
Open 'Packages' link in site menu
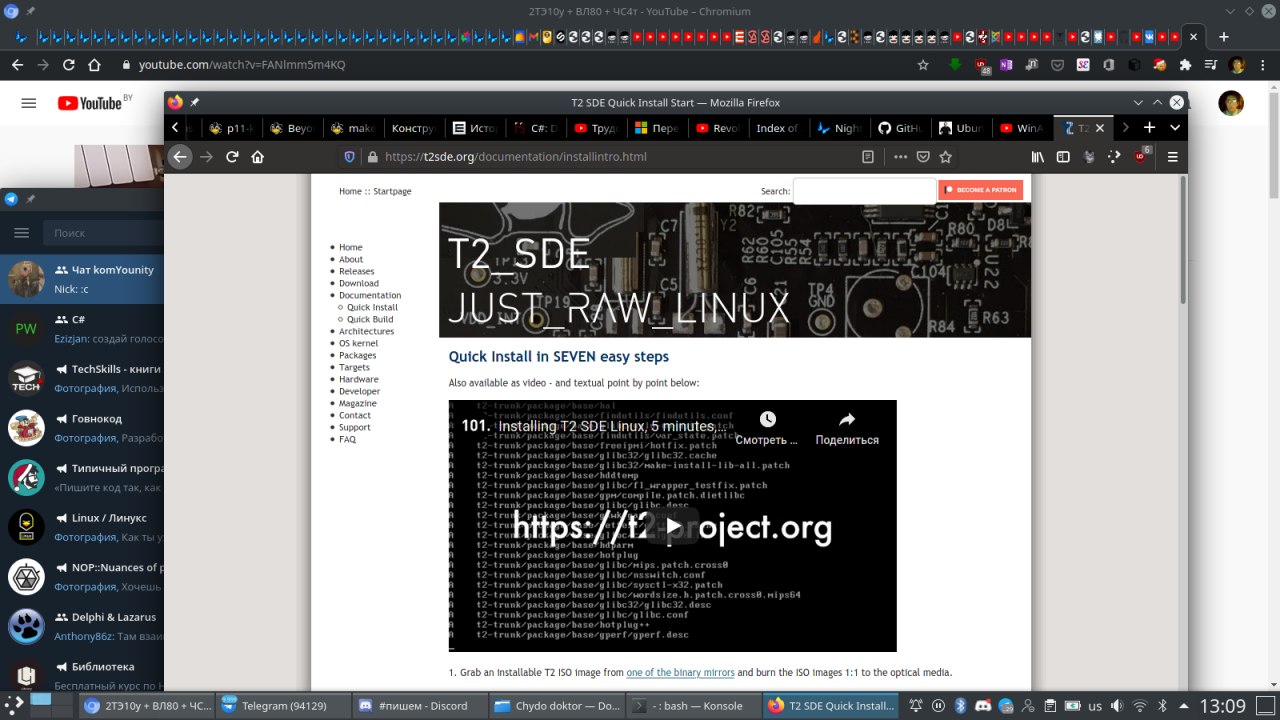pyautogui.click(x=357, y=355)
